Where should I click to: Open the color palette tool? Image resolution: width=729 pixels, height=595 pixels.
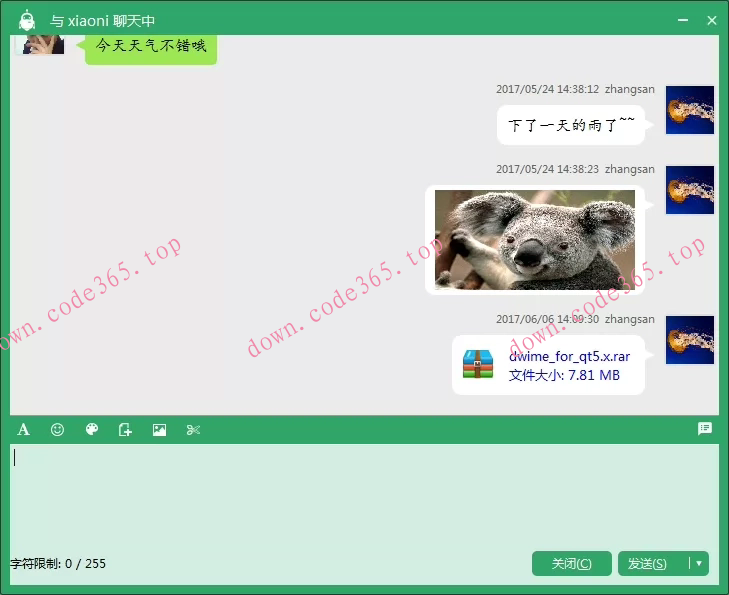[92, 430]
